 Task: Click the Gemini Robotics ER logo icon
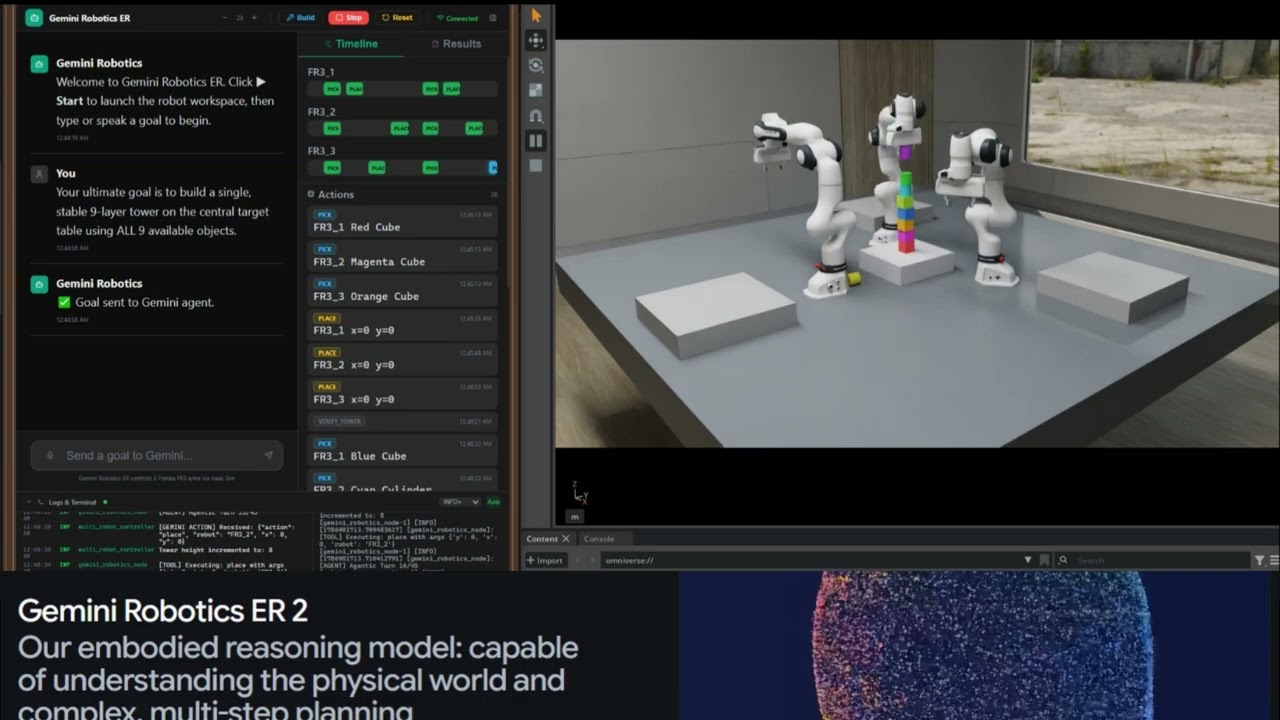[x=35, y=18]
